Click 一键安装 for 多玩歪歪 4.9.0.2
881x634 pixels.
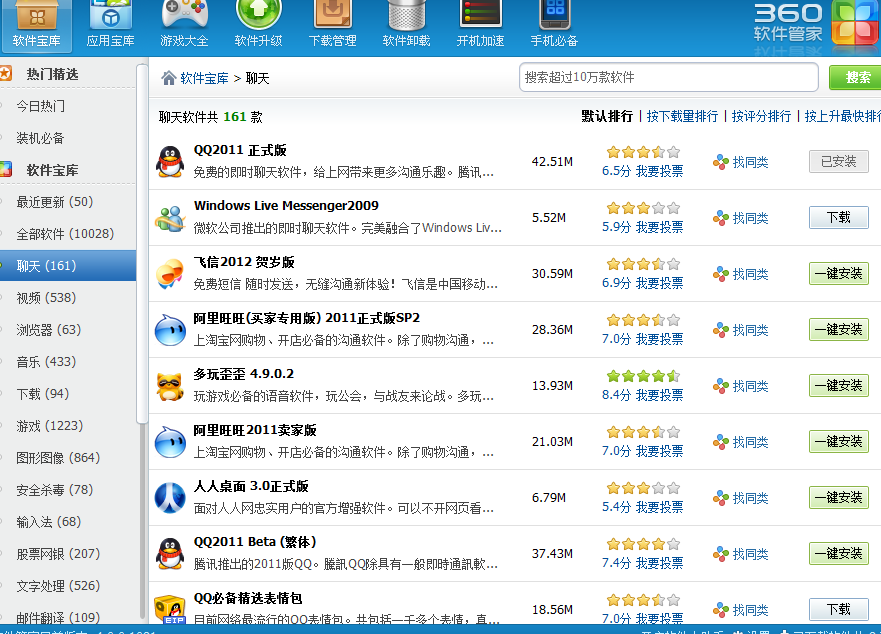click(839, 386)
